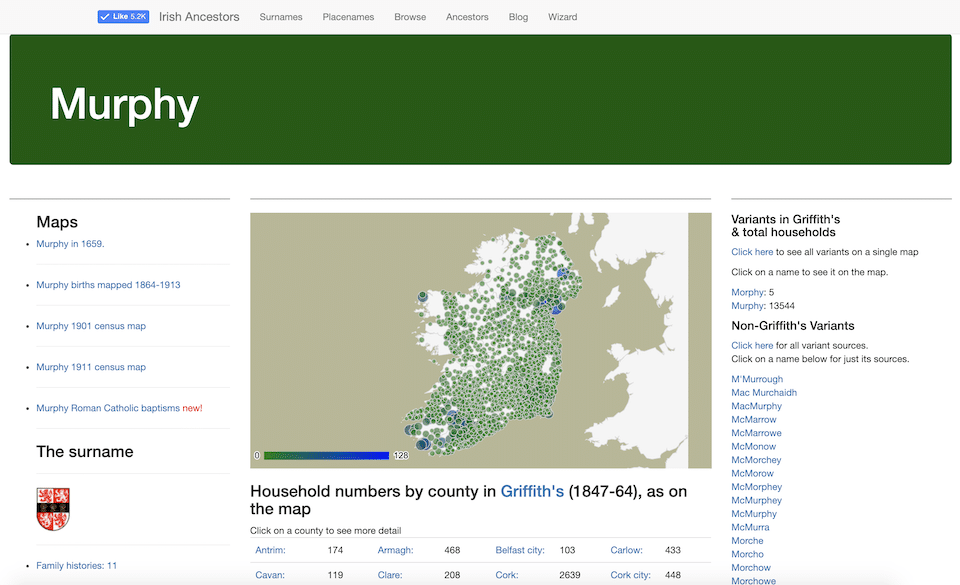Open MacMurphy variant sources
Viewport: 960px width, 585px height.
756,406
